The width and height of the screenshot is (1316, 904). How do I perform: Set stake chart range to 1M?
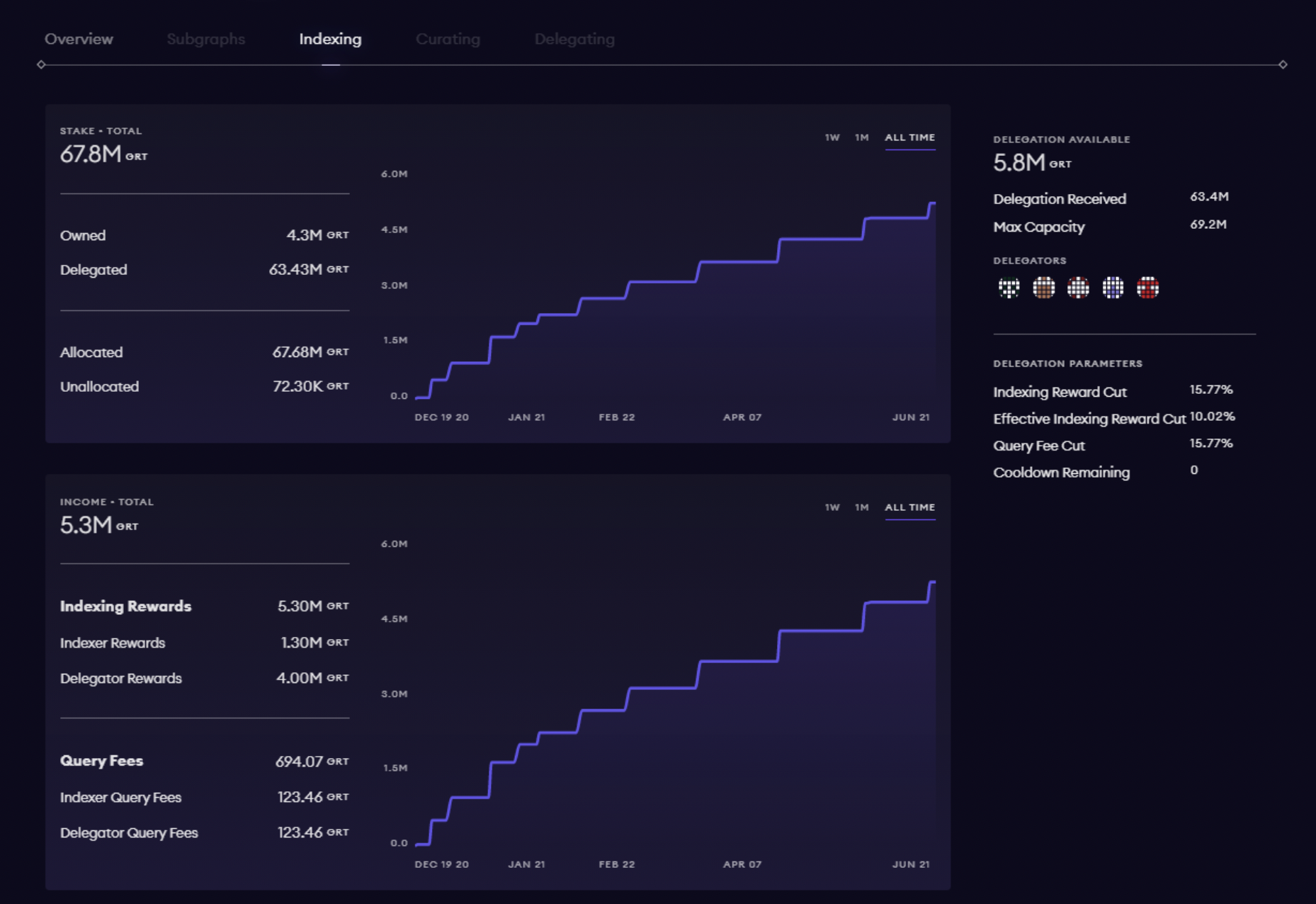pos(861,137)
